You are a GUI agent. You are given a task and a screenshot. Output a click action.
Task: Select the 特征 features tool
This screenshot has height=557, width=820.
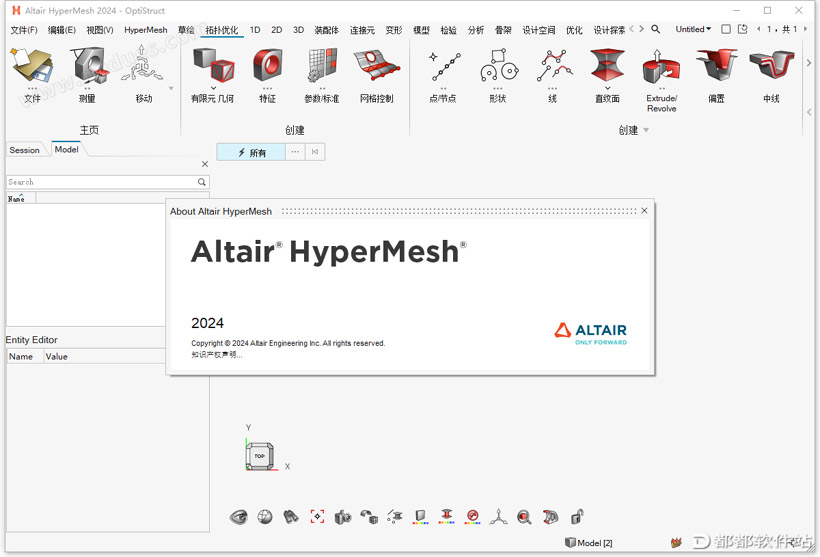click(x=268, y=65)
